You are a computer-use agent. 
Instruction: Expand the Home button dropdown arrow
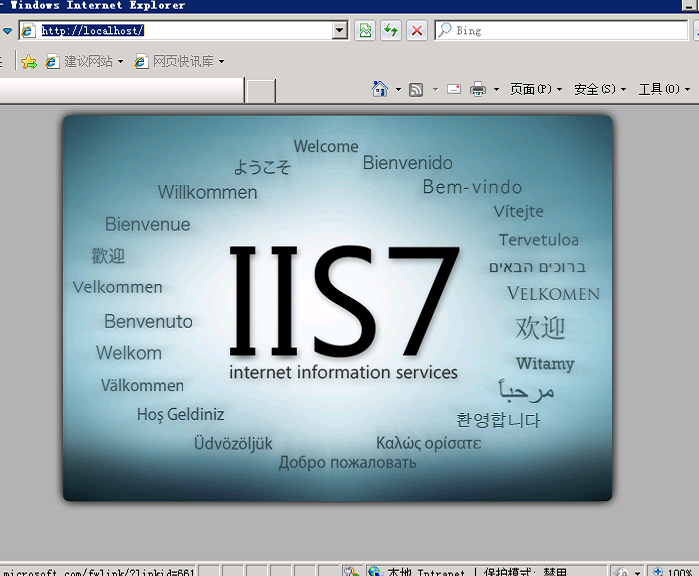(398, 90)
